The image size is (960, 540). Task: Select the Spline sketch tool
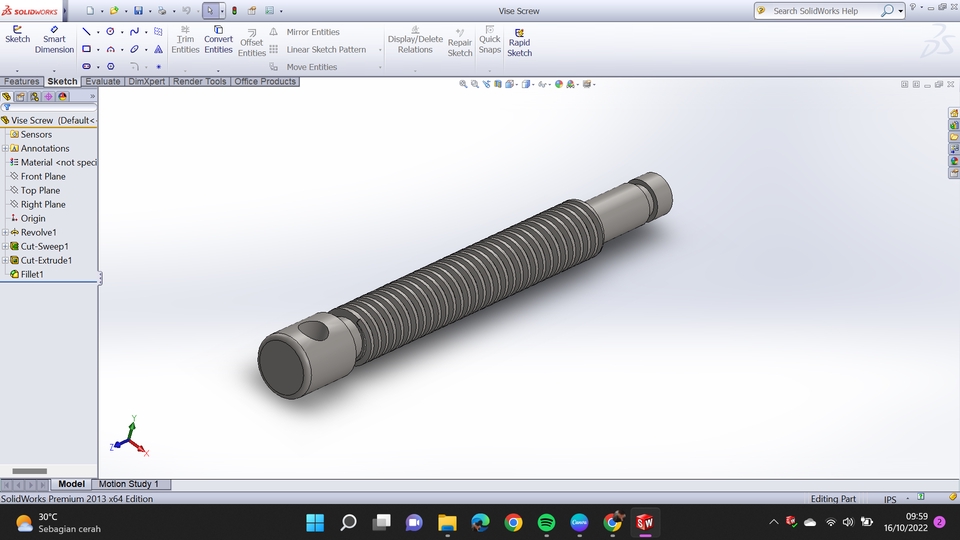[134, 31]
